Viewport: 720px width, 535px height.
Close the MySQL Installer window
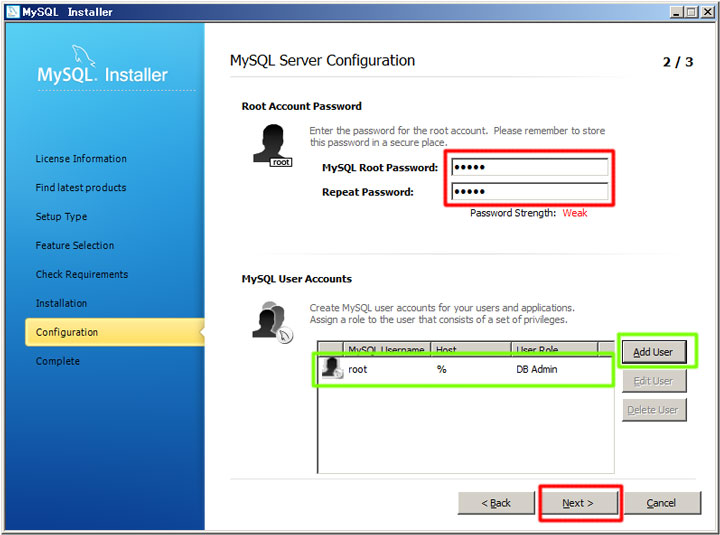coord(708,12)
